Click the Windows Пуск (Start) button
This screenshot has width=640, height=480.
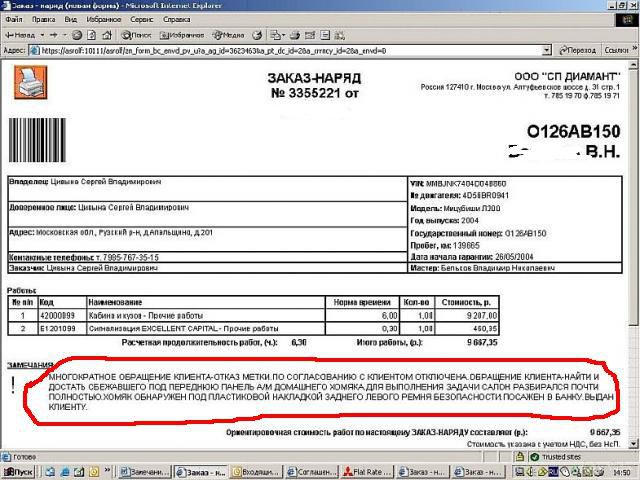18,472
